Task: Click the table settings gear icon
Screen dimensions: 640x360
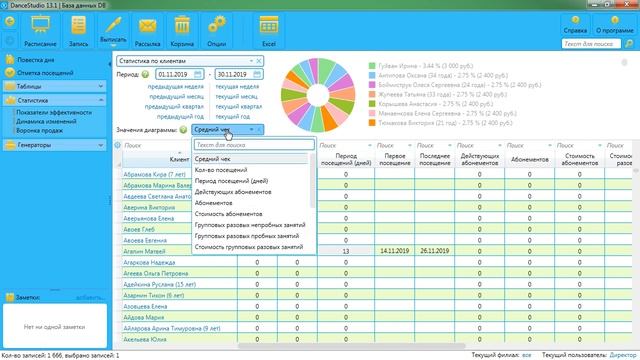Action: tap(118, 145)
